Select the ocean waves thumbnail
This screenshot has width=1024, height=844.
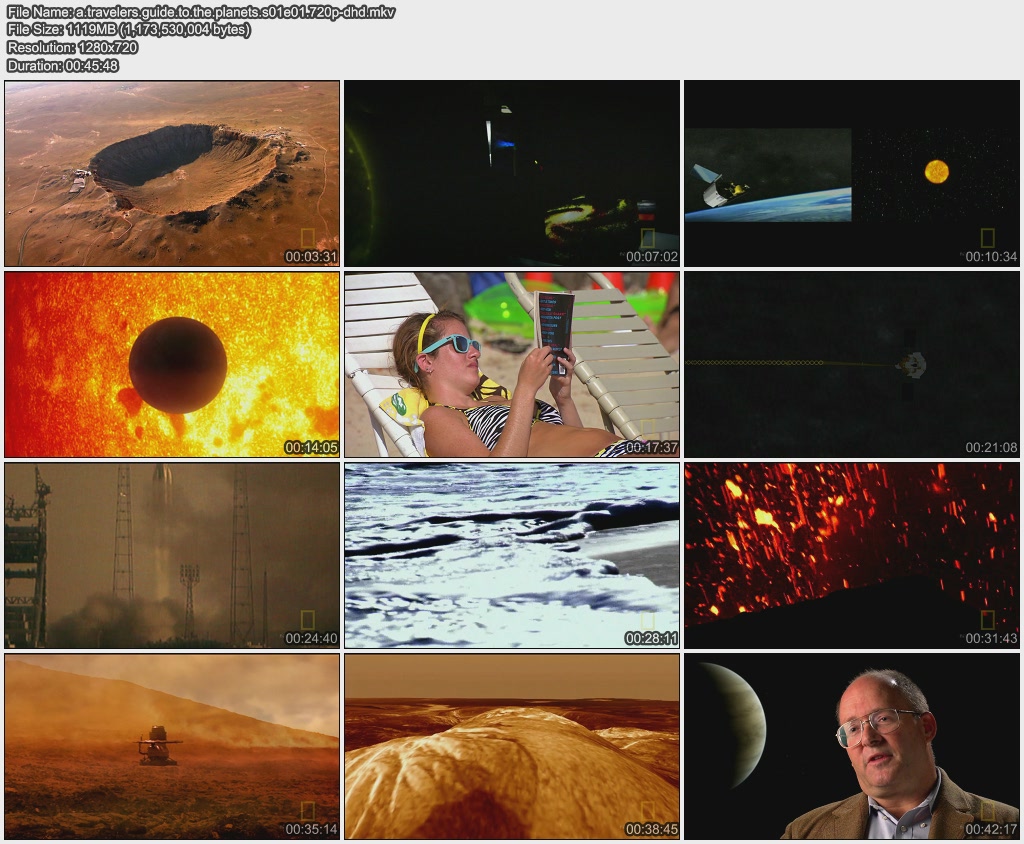[512, 555]
